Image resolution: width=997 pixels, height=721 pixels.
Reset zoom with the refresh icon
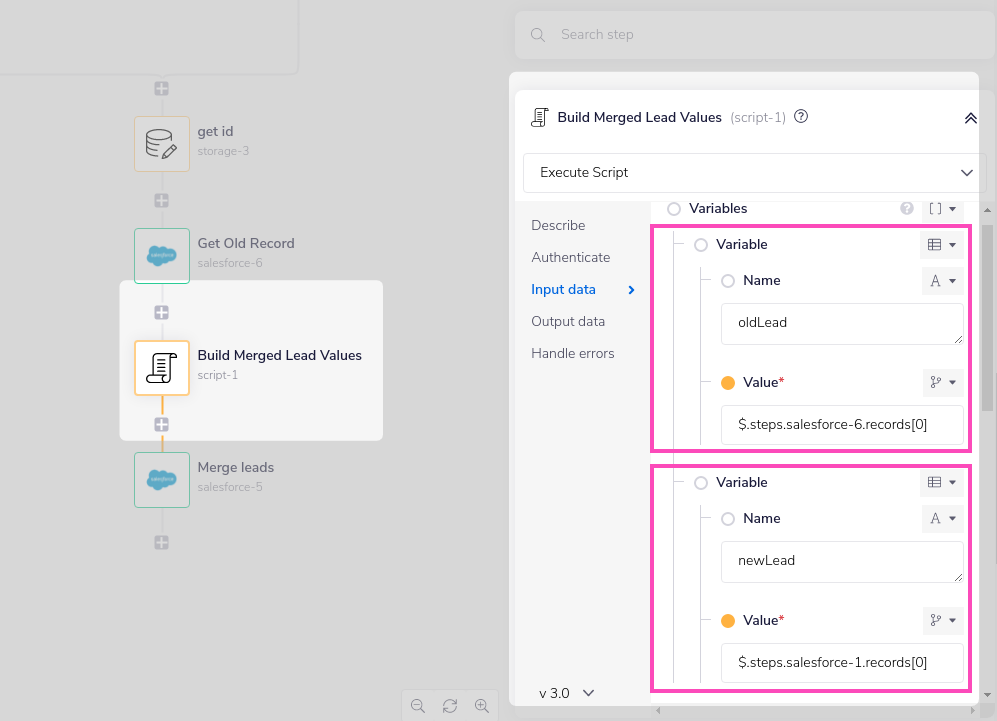[450, 705]
